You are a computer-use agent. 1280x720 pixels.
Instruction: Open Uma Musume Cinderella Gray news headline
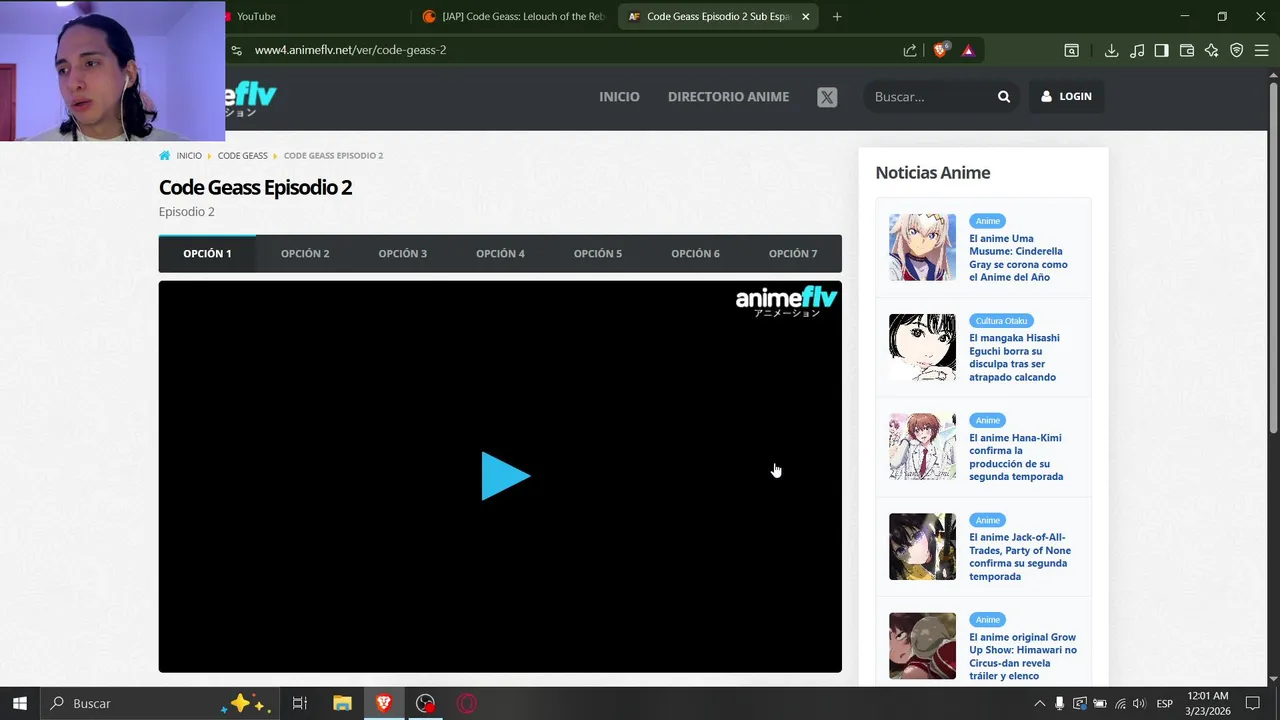[x=1018, y=258]
